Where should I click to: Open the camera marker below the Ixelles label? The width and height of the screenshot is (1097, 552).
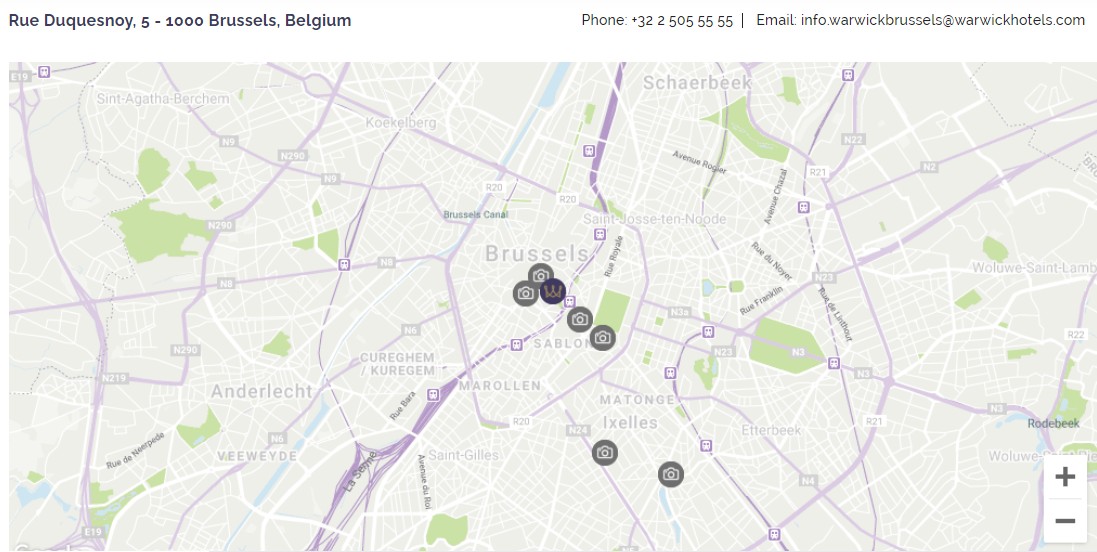(605, 453)
